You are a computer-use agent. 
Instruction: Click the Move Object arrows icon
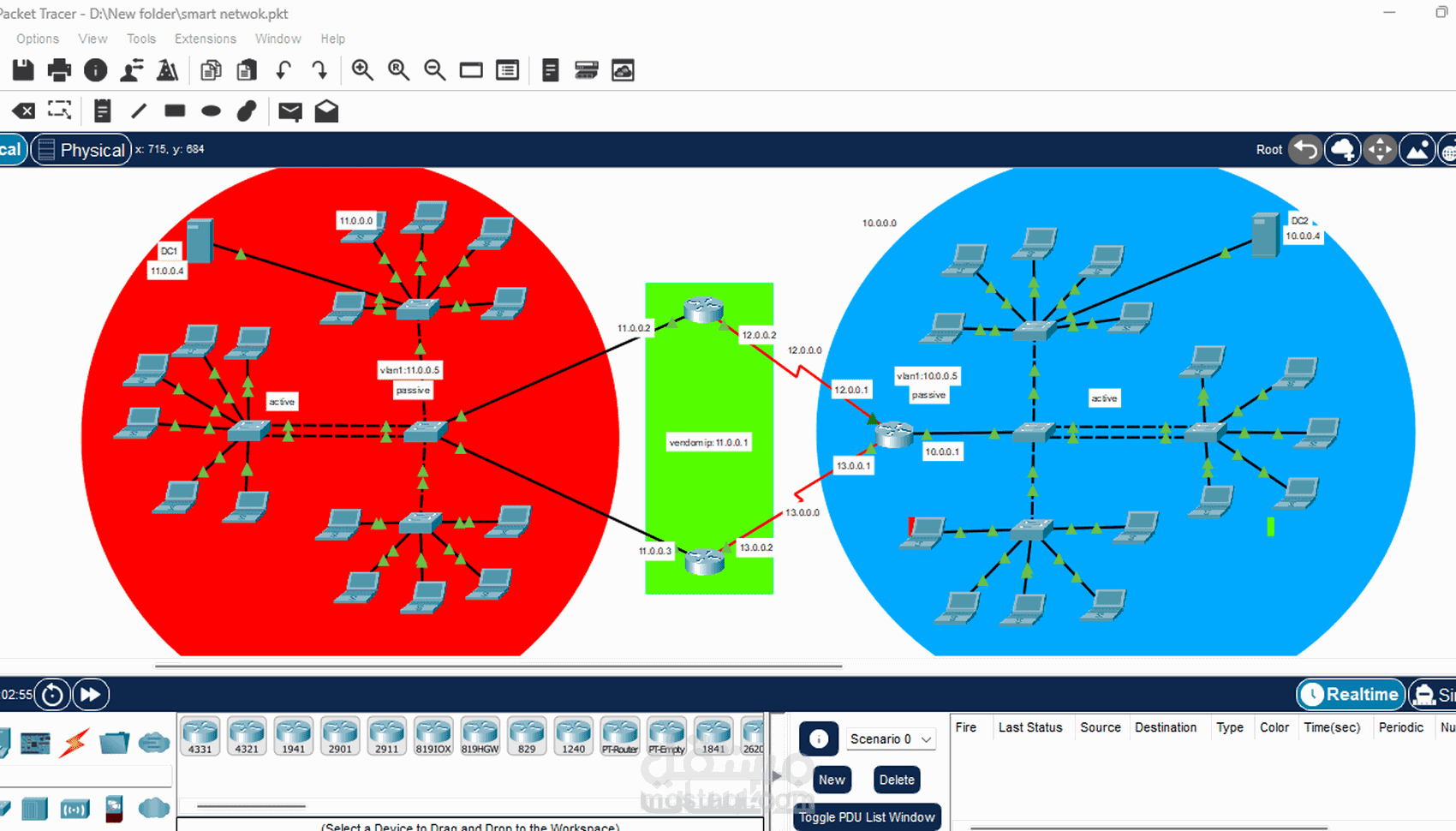pyautogui.click(x=1379, y=150)
